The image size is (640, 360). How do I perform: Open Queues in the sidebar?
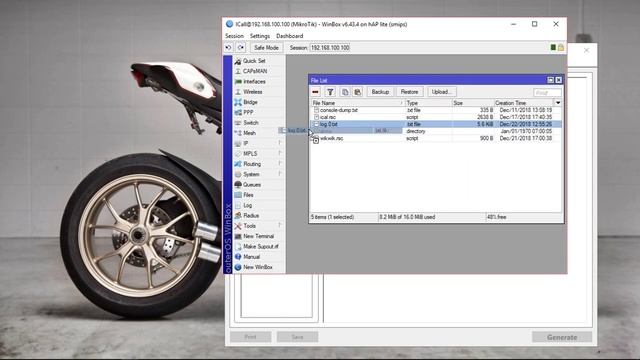(x=252, y=184)
